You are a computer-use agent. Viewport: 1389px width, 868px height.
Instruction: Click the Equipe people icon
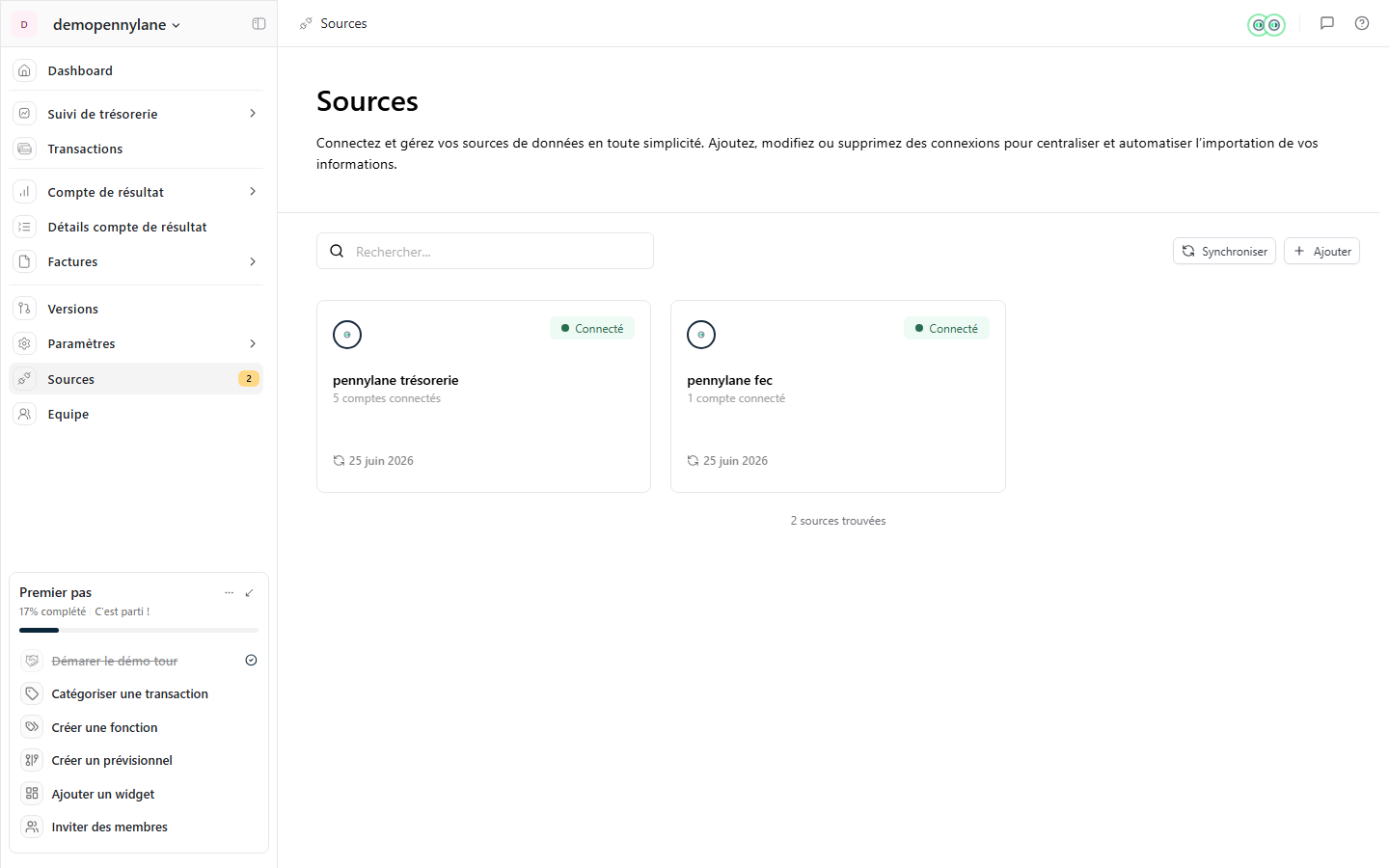click(x=25, y=414)
